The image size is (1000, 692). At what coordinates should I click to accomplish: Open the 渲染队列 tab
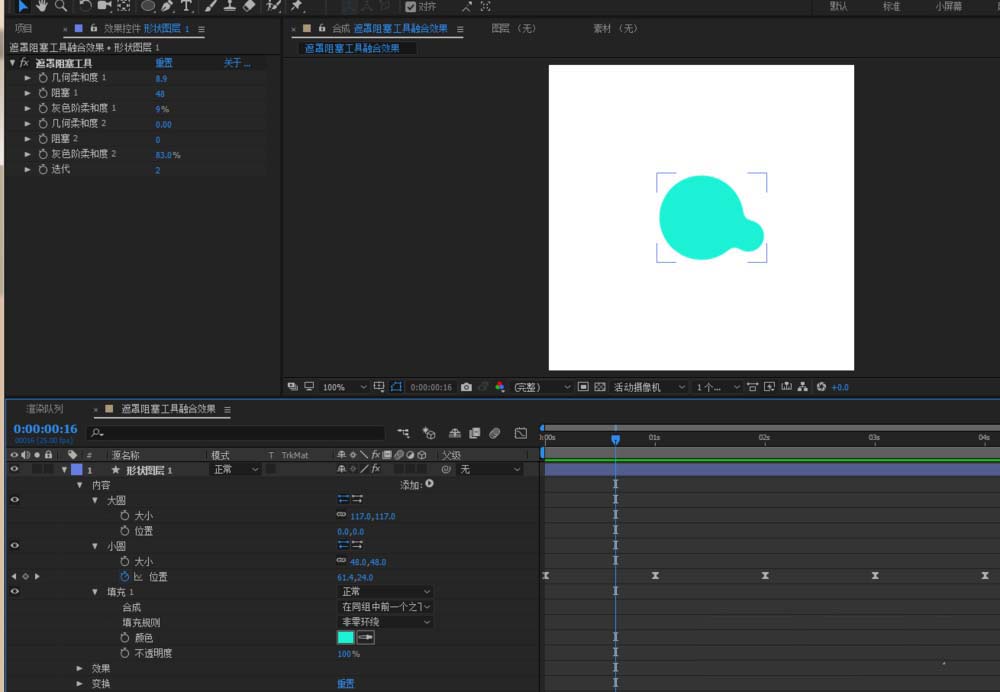[x=45, y=409]
